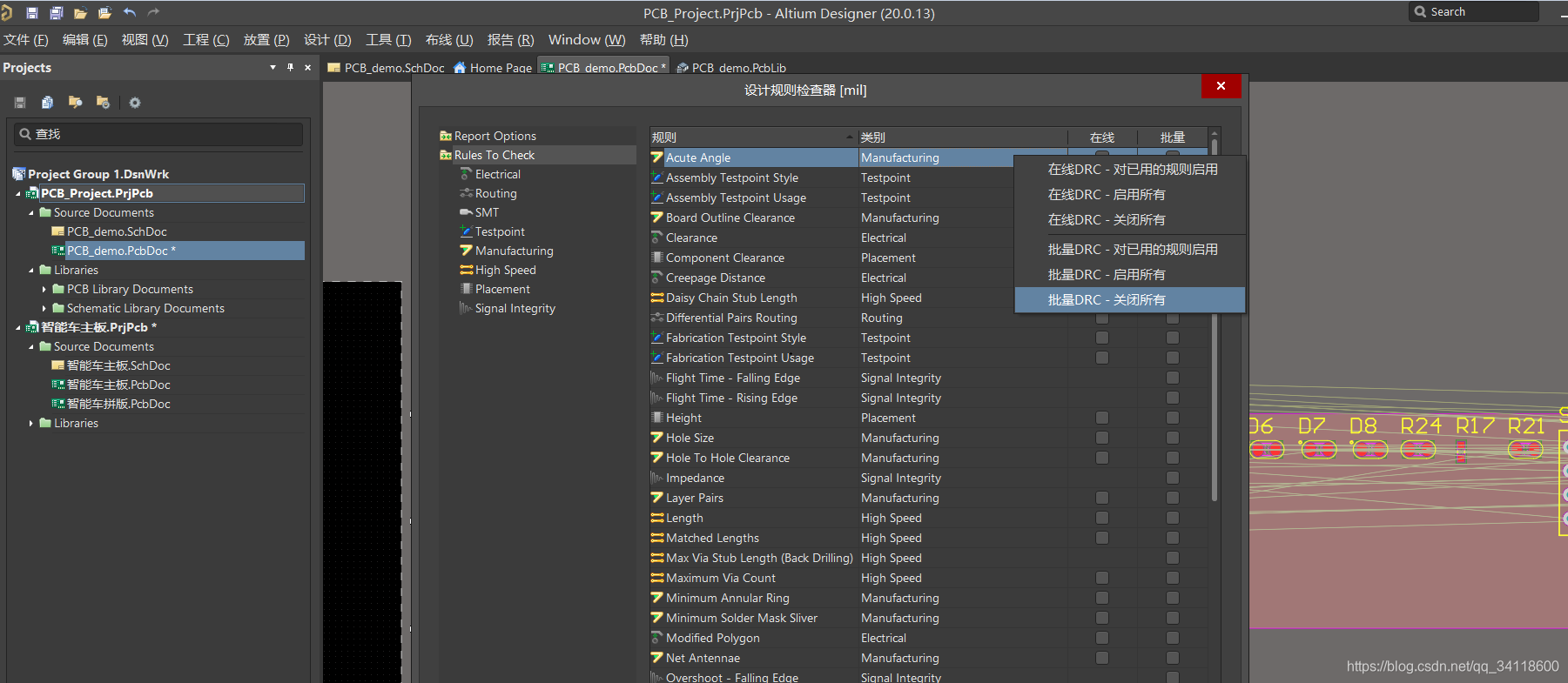
Task: Click the Altium logo icon in the title bar
Action: pos(7,13)
